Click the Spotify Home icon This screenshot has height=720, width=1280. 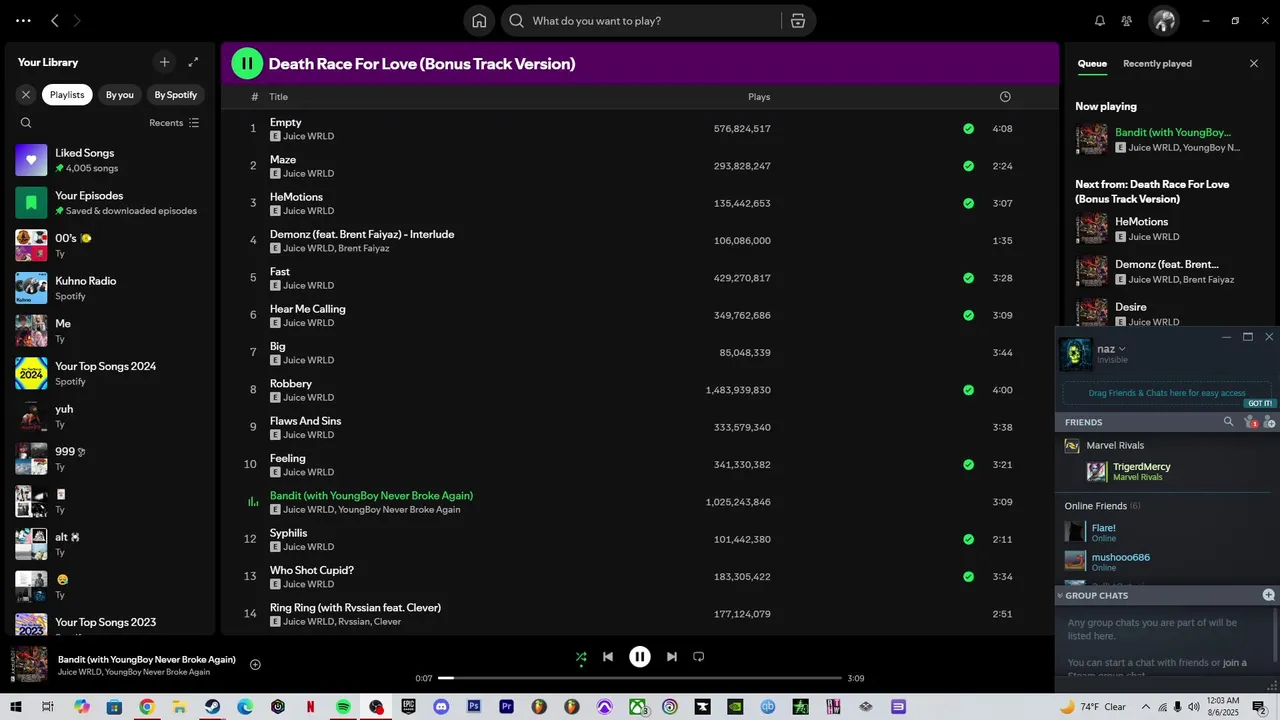(x=479, y=21)
